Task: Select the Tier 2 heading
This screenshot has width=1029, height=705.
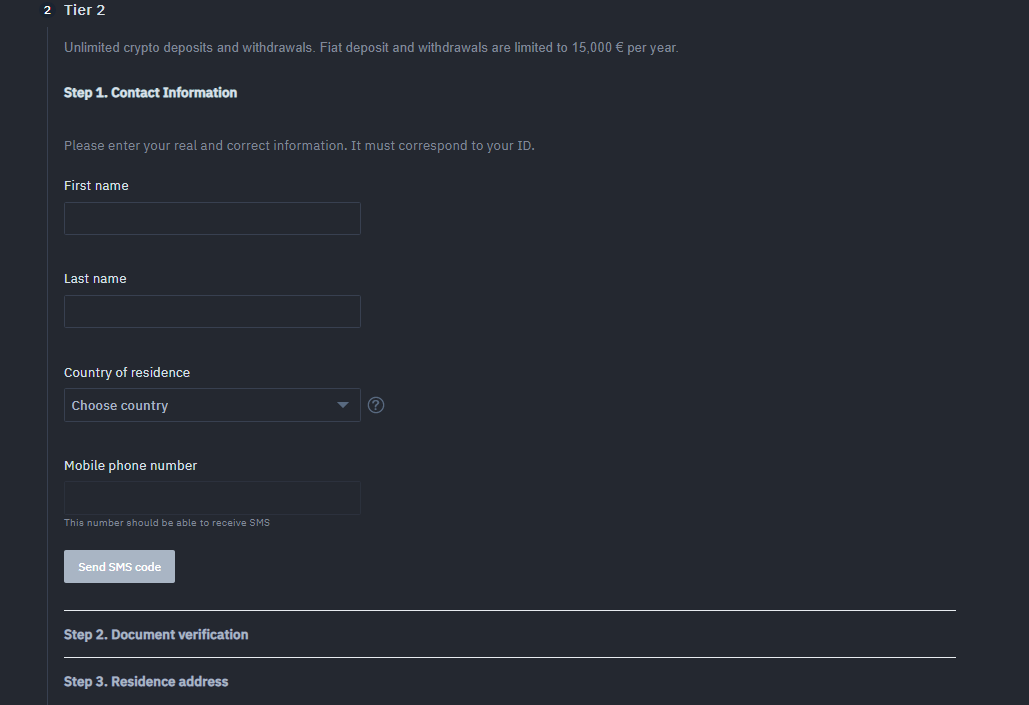Action: [85, 10]
